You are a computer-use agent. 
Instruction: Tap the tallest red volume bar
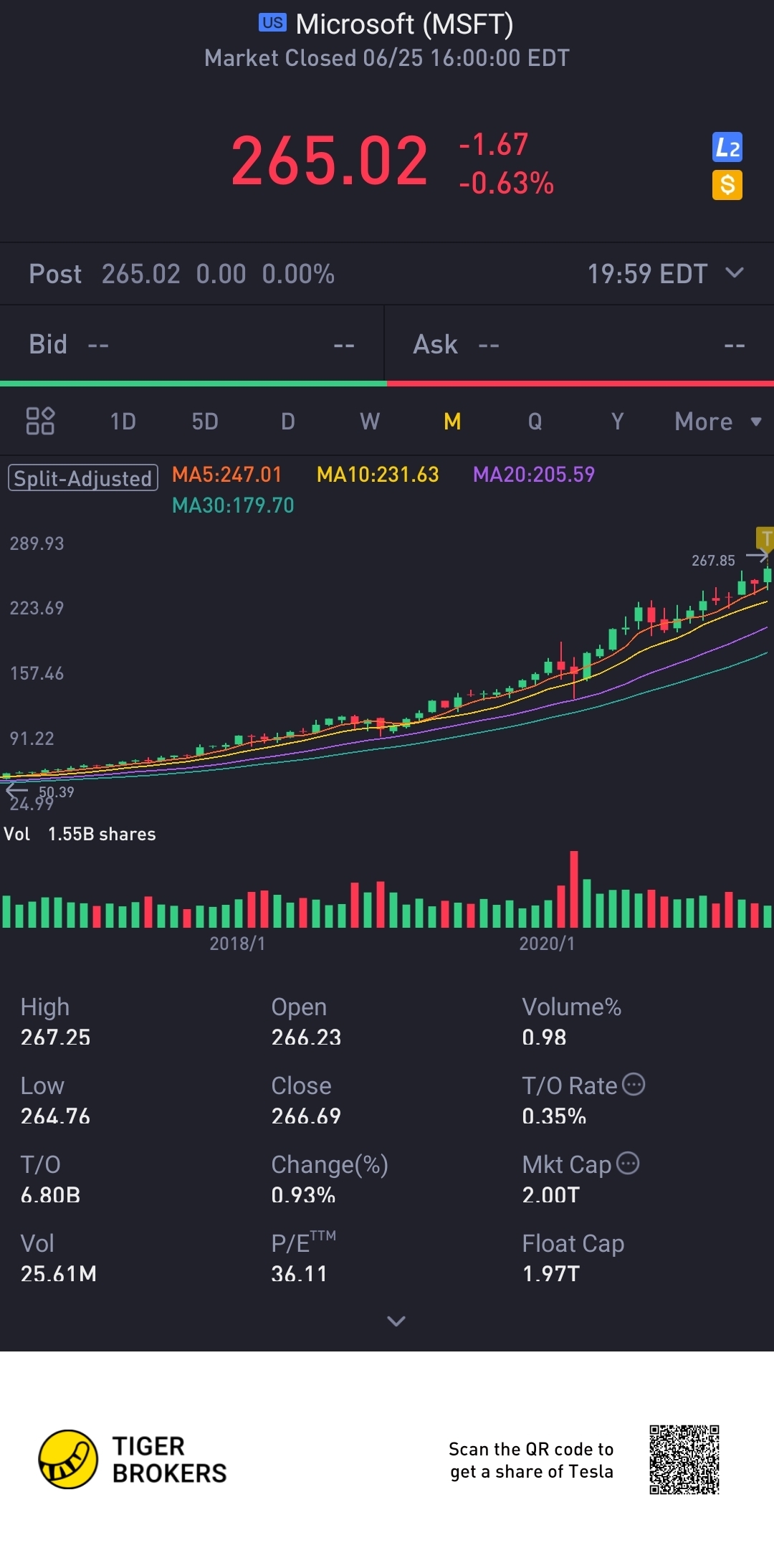(x=574, y=889)
